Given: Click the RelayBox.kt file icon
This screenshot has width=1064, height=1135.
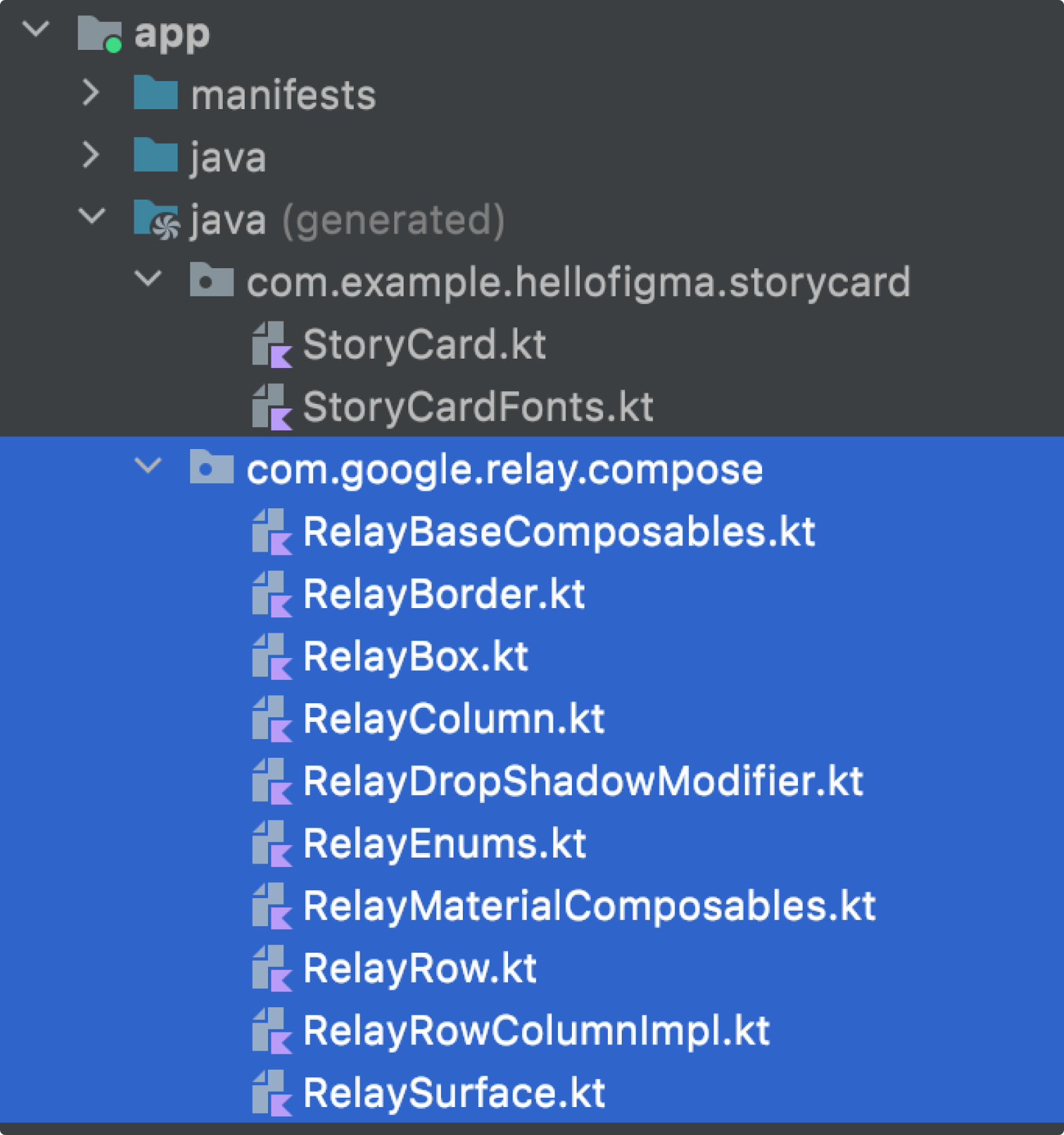Looking at the screenshot, I should [x=272, y=657].
